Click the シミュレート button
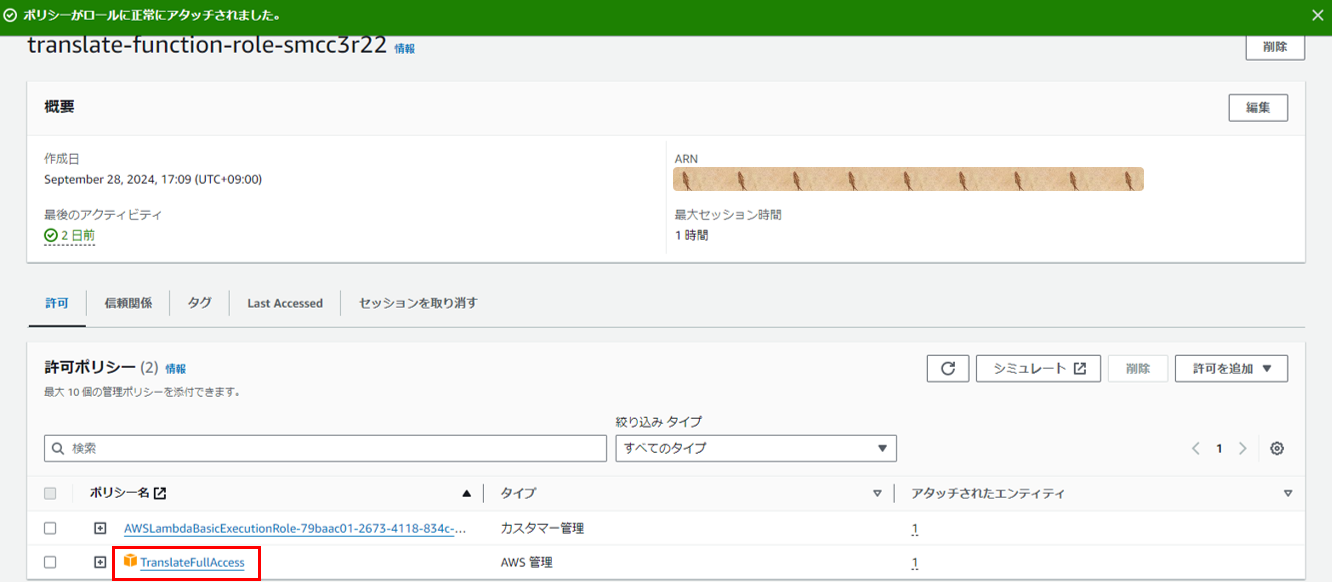The height and width of the screenshot is (582, 1332). (1038, 368)
